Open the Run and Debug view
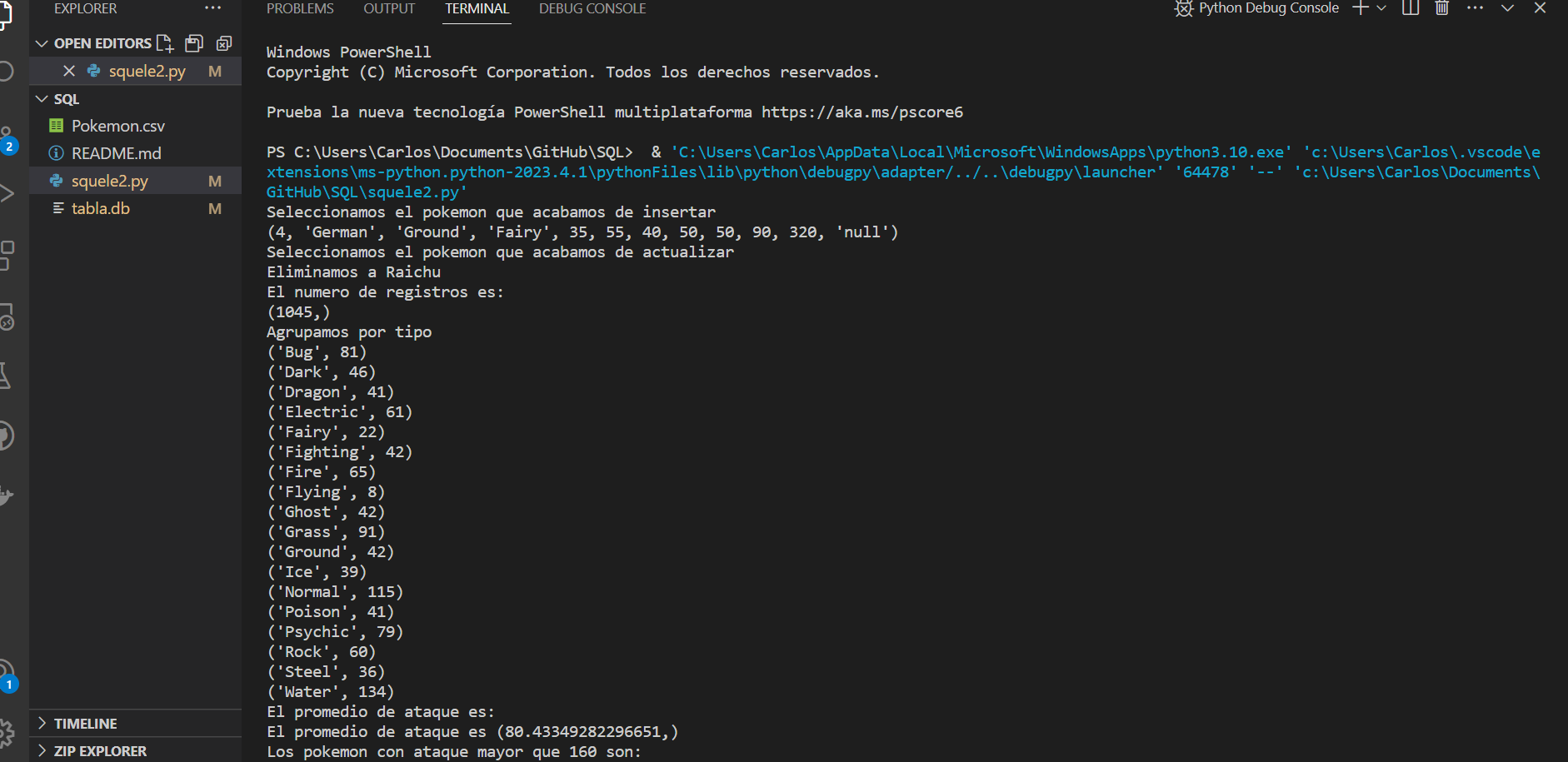This screenshot has width=1568, height=762. click(x=7, y=193)
